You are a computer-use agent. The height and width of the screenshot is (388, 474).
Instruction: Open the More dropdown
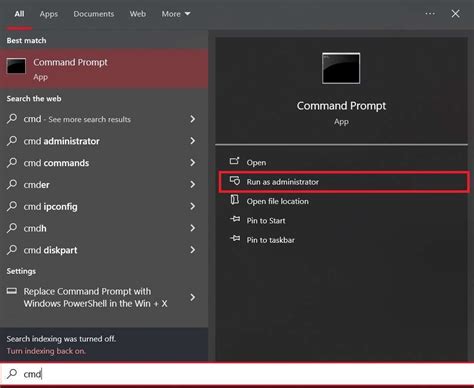176,14
